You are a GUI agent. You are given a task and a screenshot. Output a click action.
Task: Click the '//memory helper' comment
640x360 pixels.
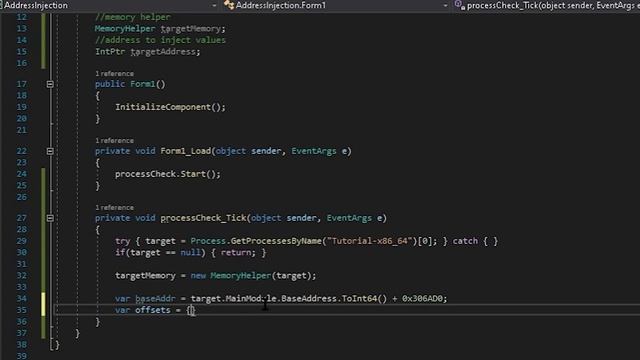point(133,17)
